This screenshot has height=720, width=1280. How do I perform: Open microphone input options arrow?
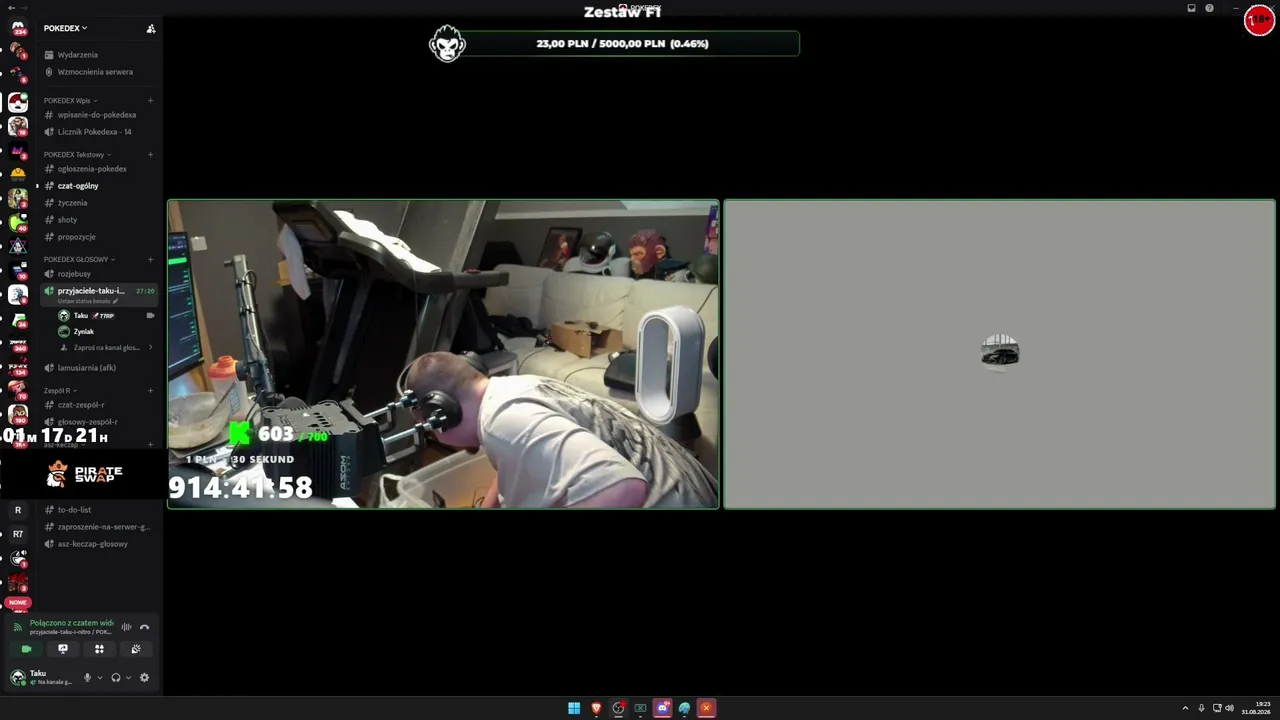tap(99, 678)
